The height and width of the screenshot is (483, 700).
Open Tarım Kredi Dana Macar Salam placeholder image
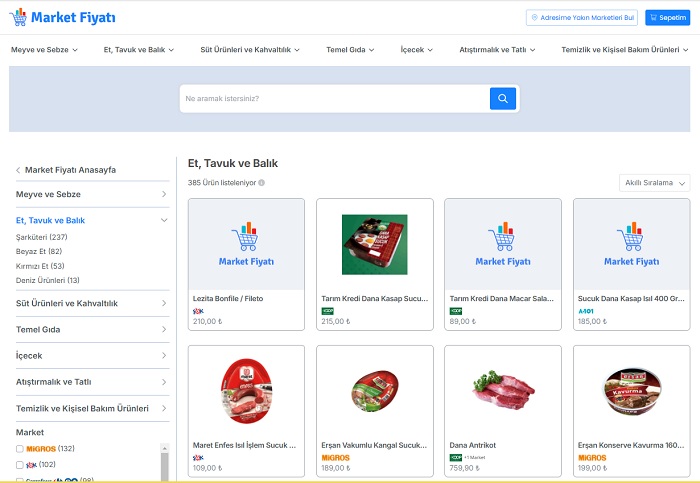(x=503, y=245)
